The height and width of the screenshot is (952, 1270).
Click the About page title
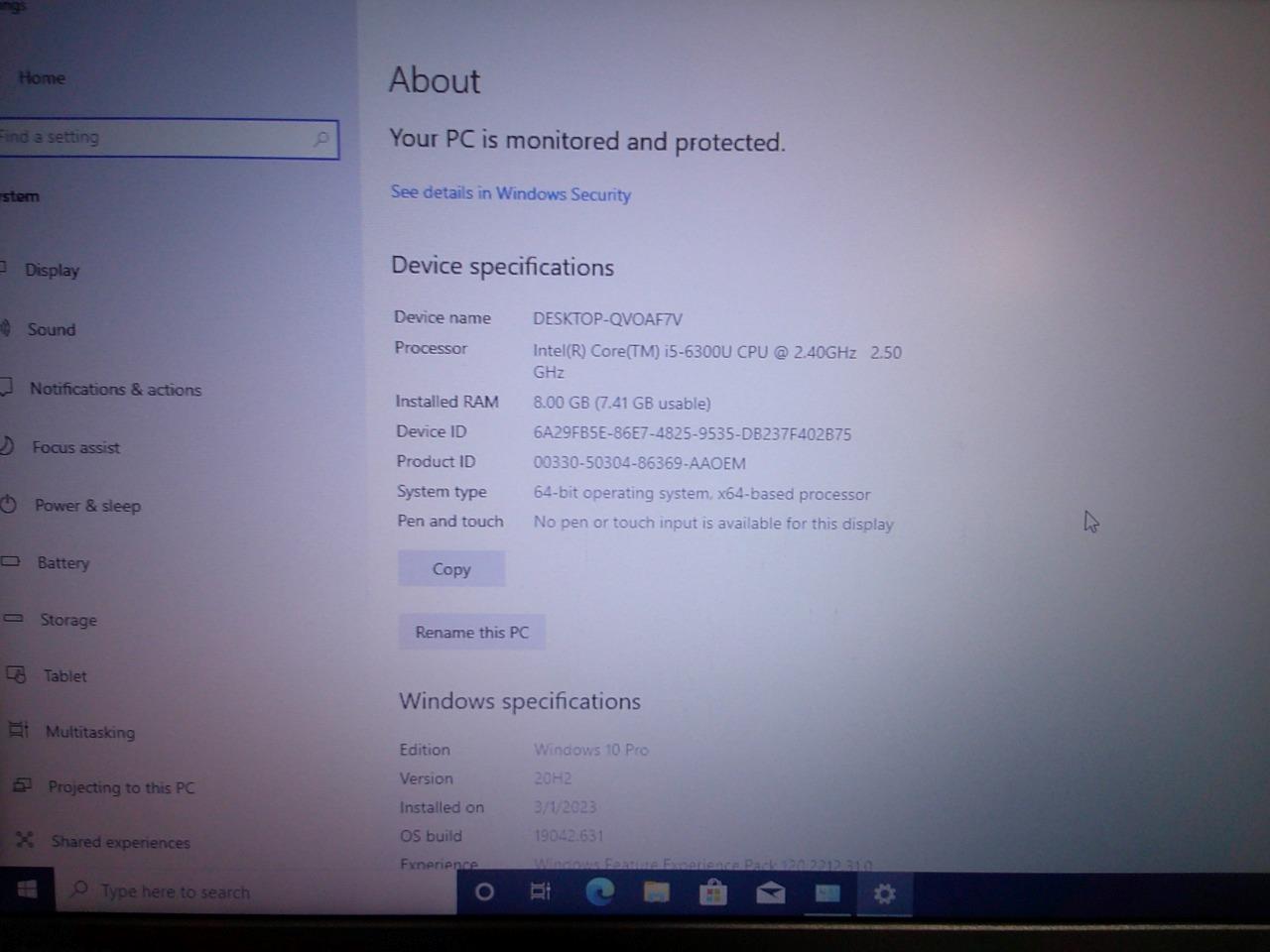pos(435,80)
